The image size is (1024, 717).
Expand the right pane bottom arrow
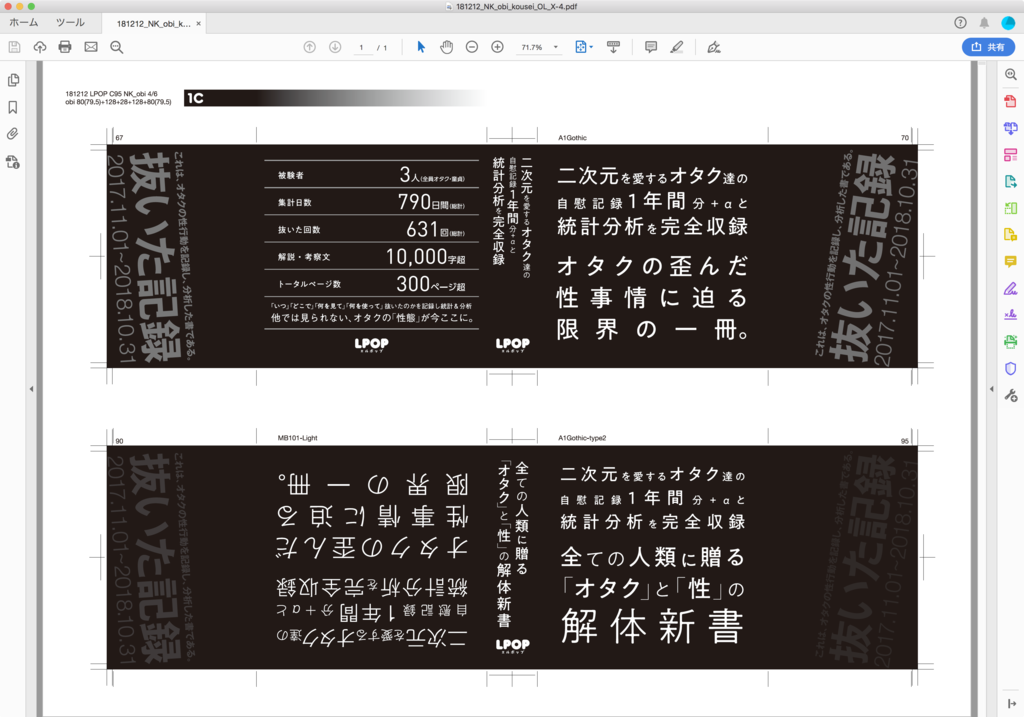click(x=1011, y=703)
